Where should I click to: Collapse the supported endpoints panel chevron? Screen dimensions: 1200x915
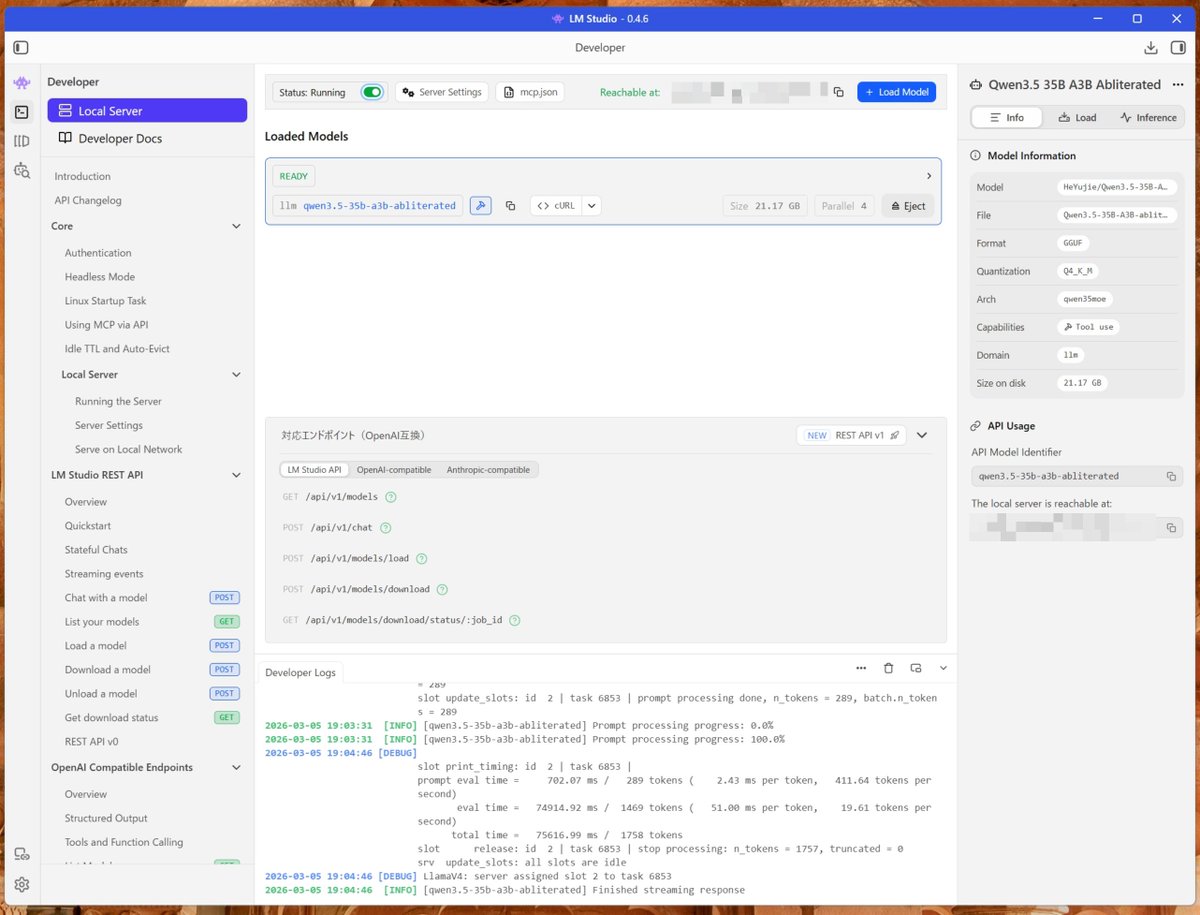click(922, 436)
